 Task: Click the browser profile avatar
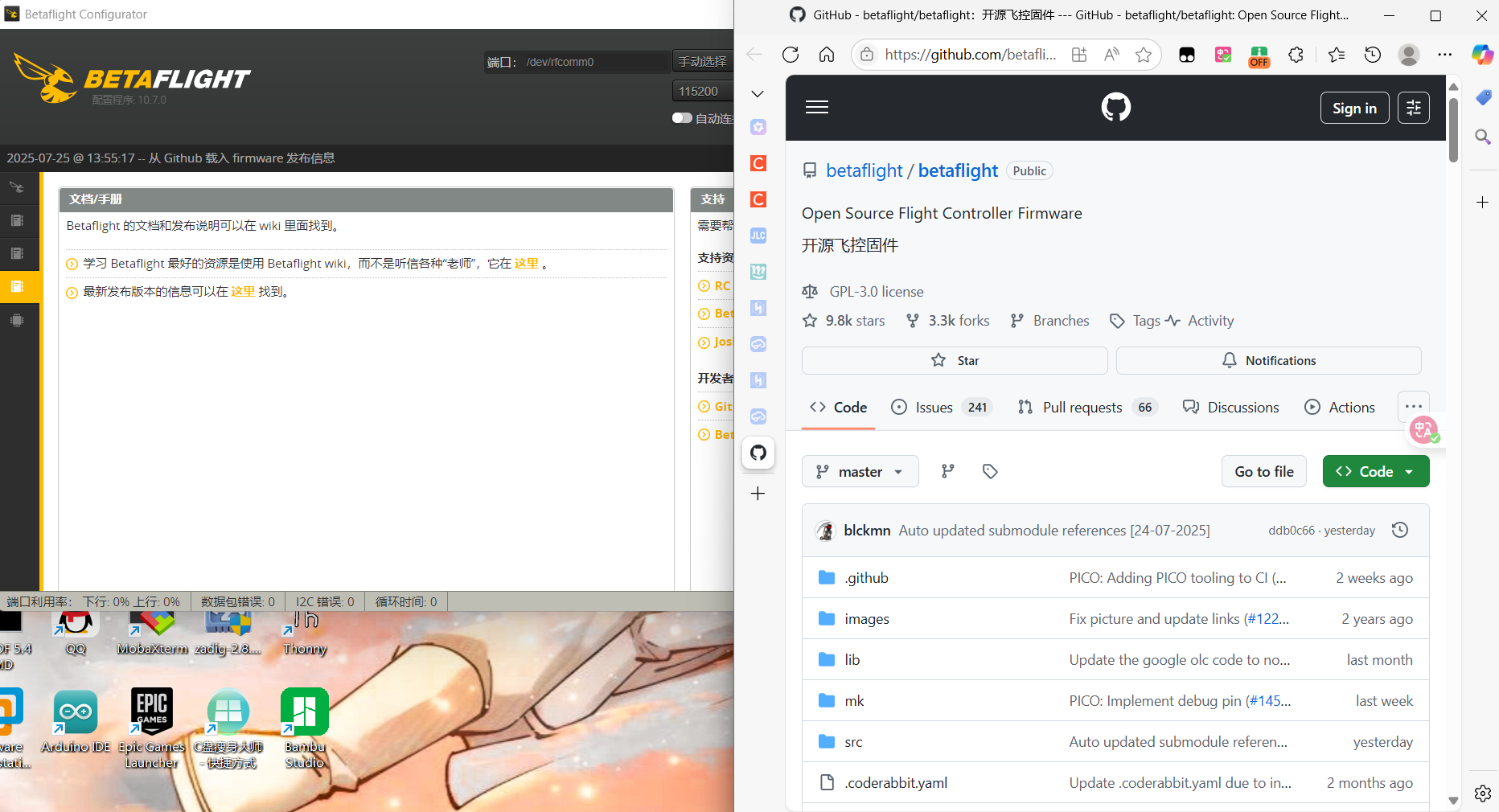[x=1409, y=55]
